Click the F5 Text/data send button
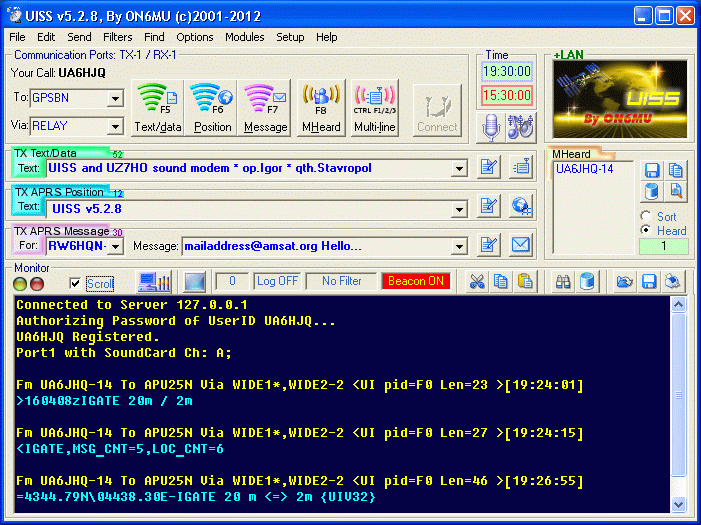This screenshot has height=525, width=701. pyautogui.click(x=157, y=109)
